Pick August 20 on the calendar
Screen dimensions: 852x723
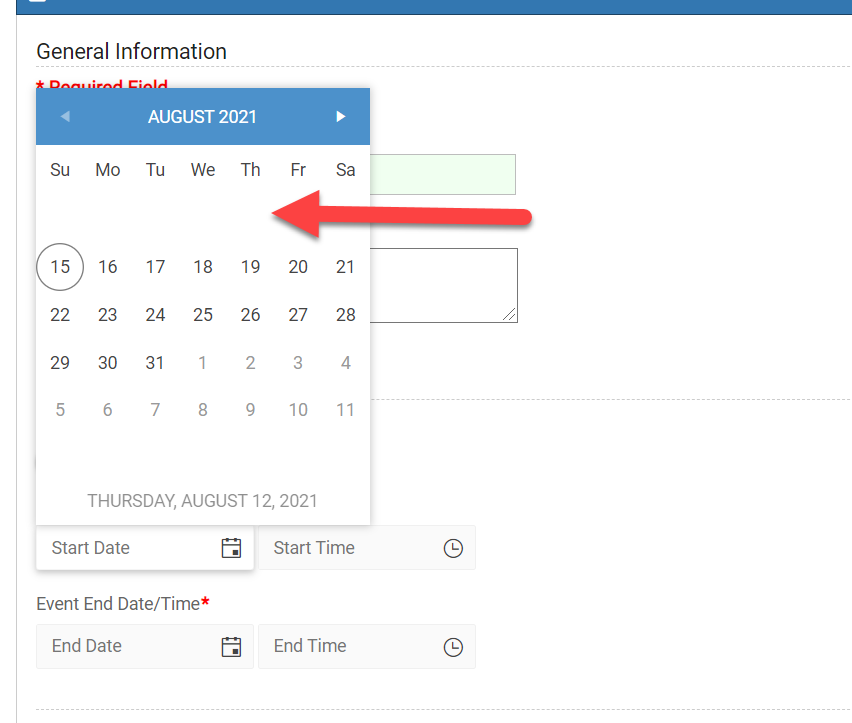tap(298, 267)
